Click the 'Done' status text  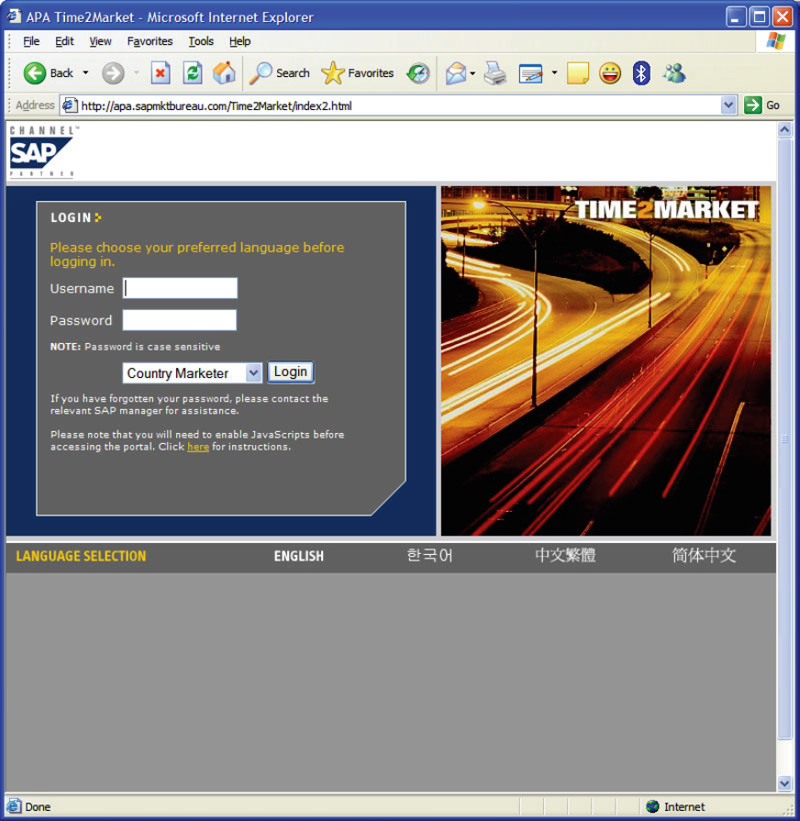click(x=38, y=807)
